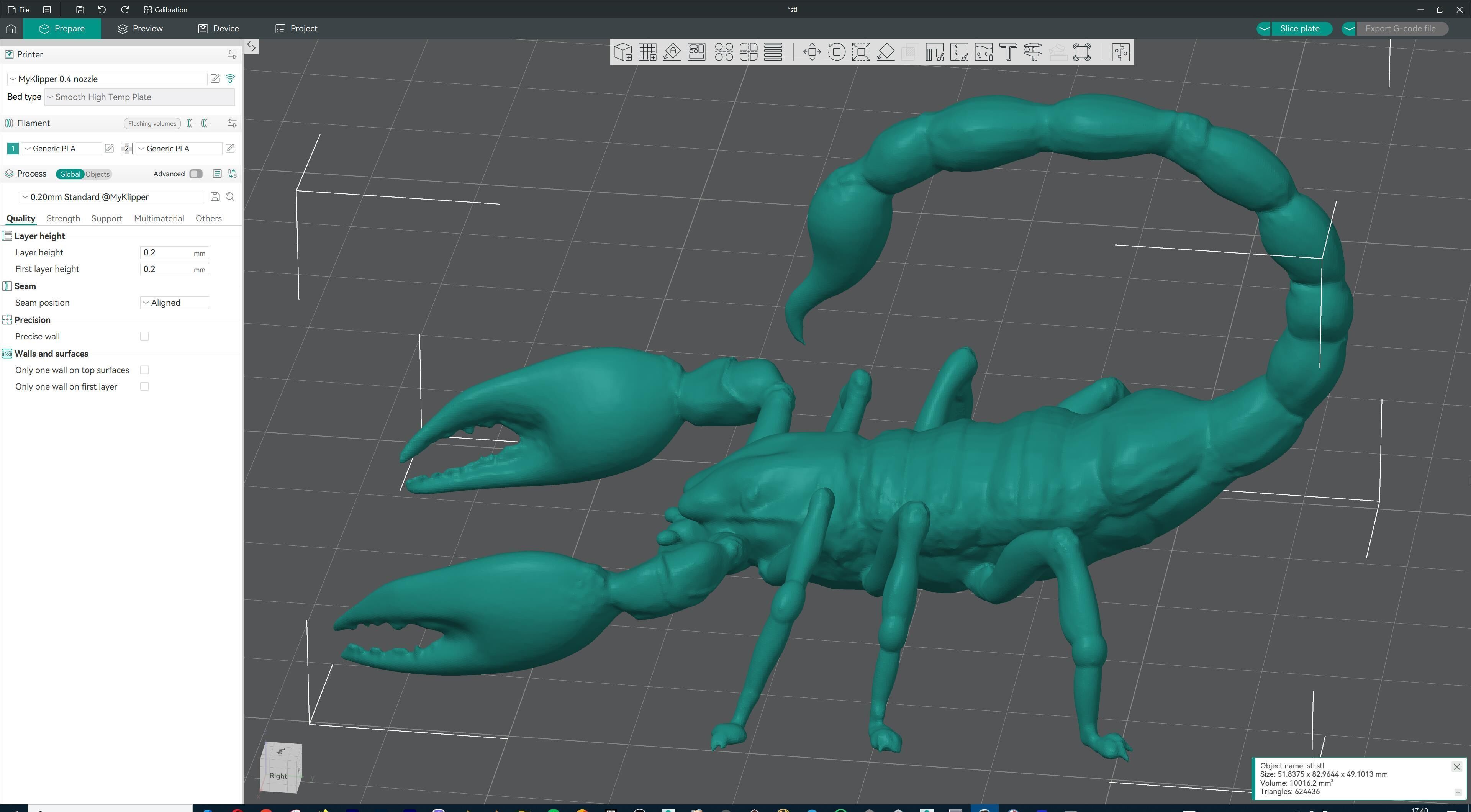Open Export G-code dropdown arrow
The height and width of the screenshot is (812, 1471).
pyautogui.click(x=1349, y=29)
